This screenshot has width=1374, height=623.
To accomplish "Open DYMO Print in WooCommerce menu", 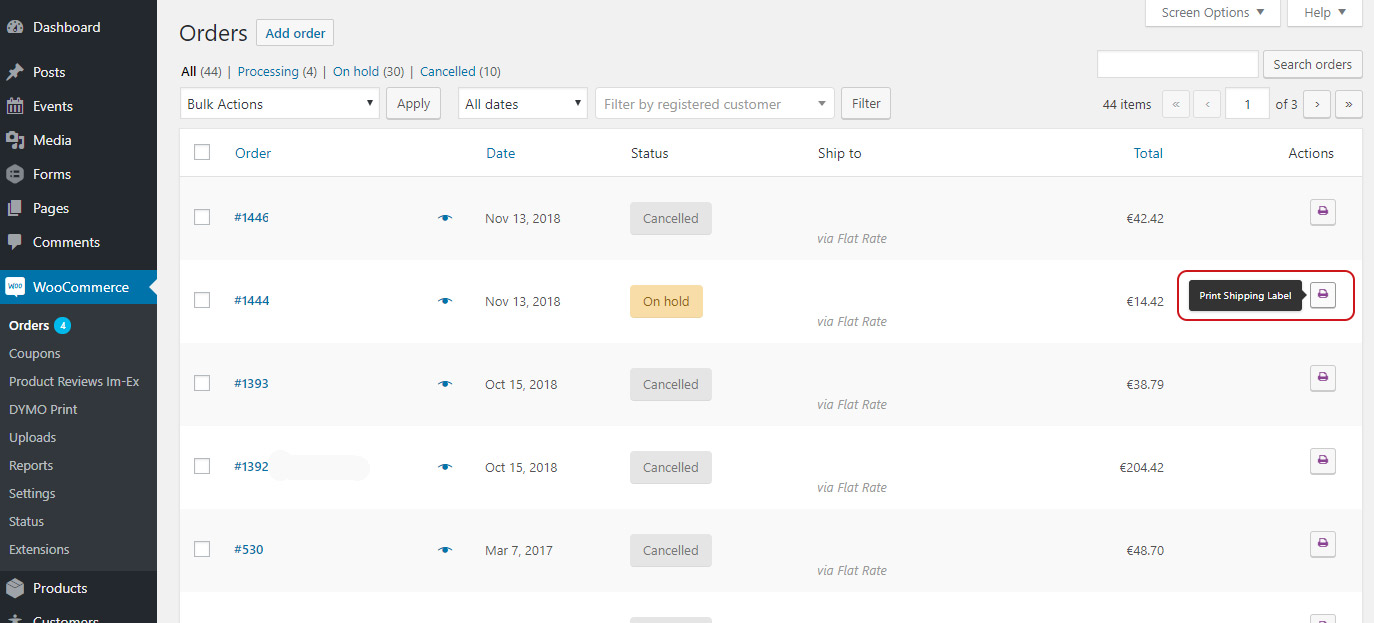I will (x=43, y=409).
